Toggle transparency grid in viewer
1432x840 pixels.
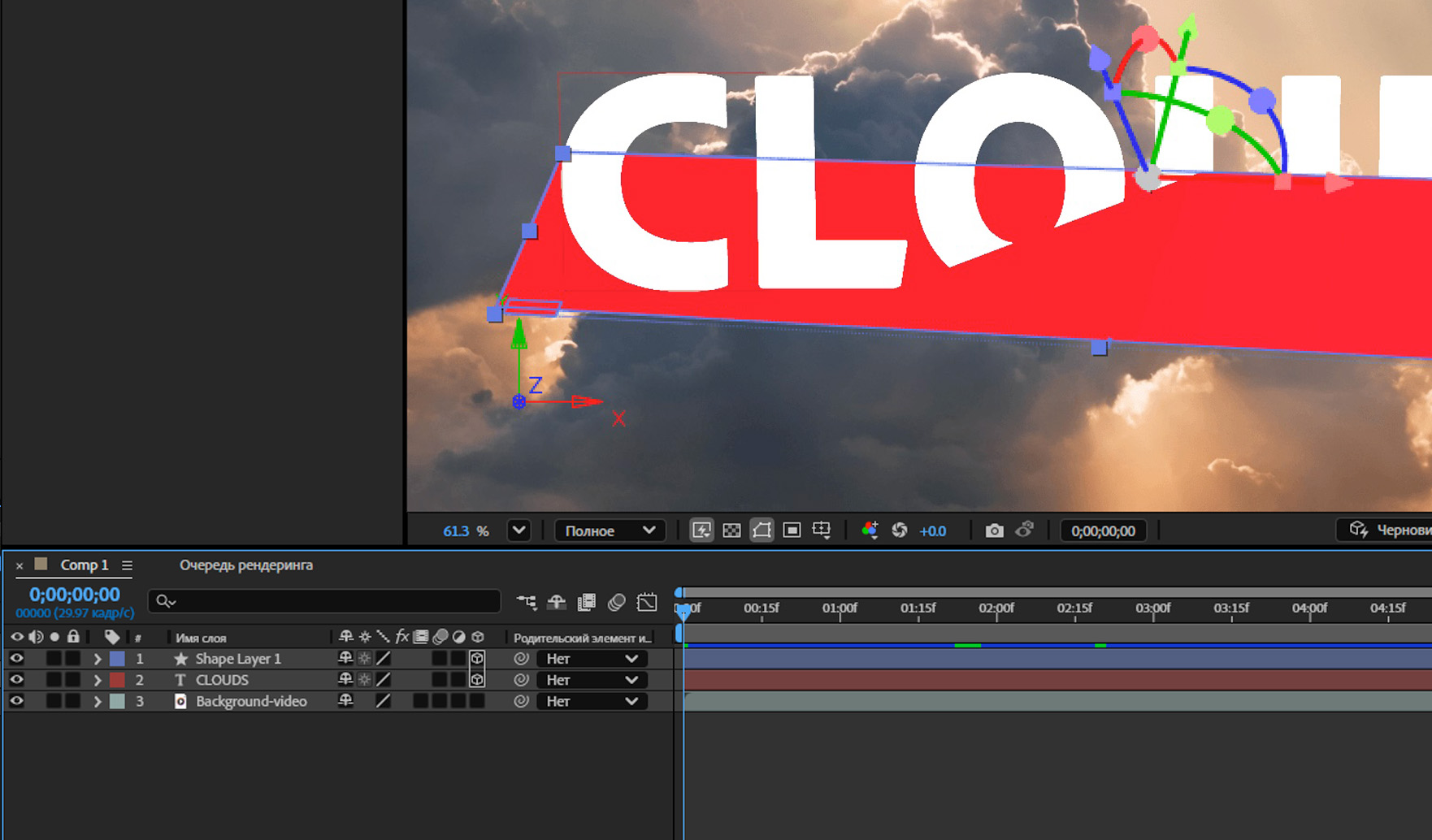coord(731,530)
